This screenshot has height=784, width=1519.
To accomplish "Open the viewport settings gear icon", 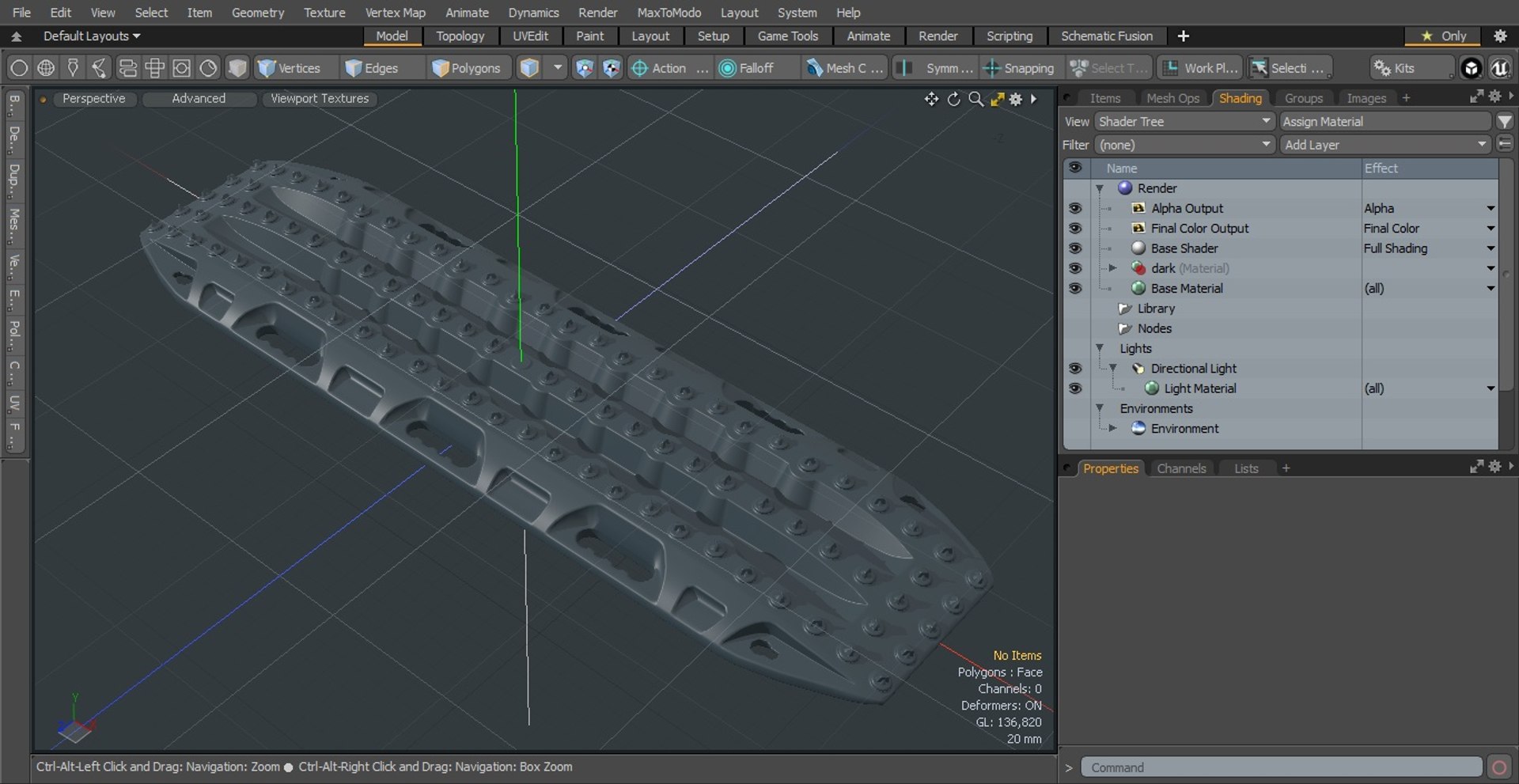I will pyautogui.click(x=1016, y=99).
